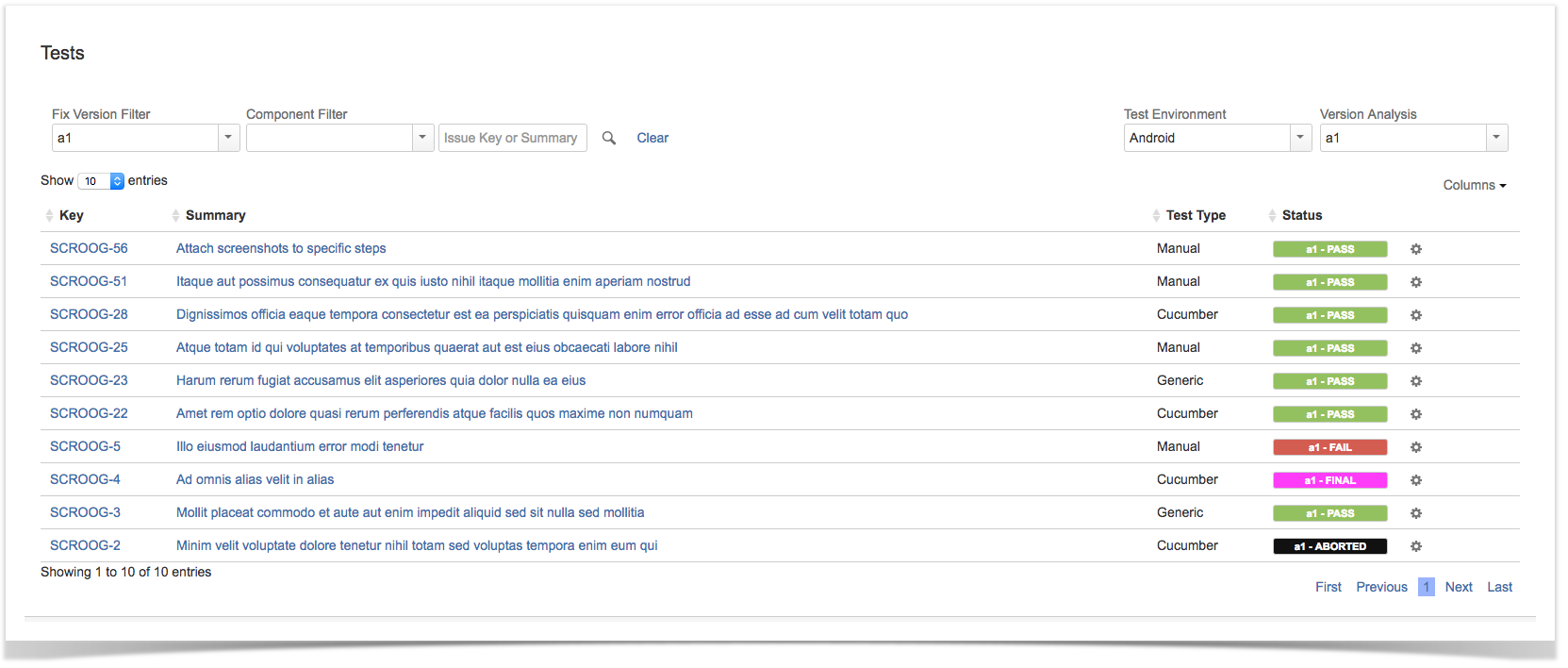Open issue SCROOG-56
This screenshot has height=668, width=1568.
pos(89,248)
